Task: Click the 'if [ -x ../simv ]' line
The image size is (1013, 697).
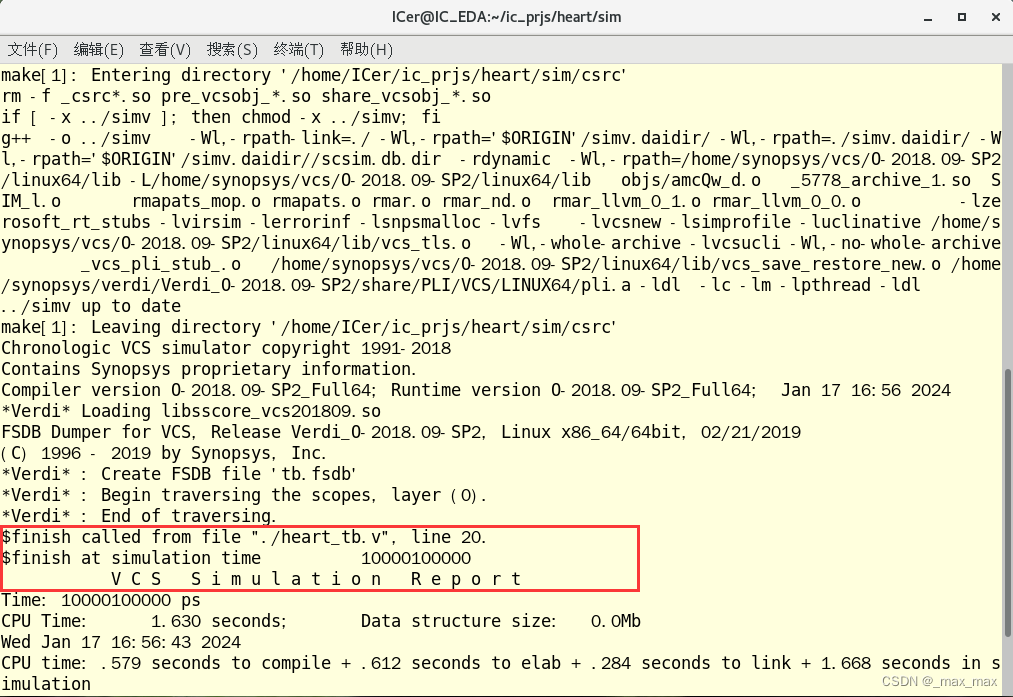Action: [x=221, y=117]
